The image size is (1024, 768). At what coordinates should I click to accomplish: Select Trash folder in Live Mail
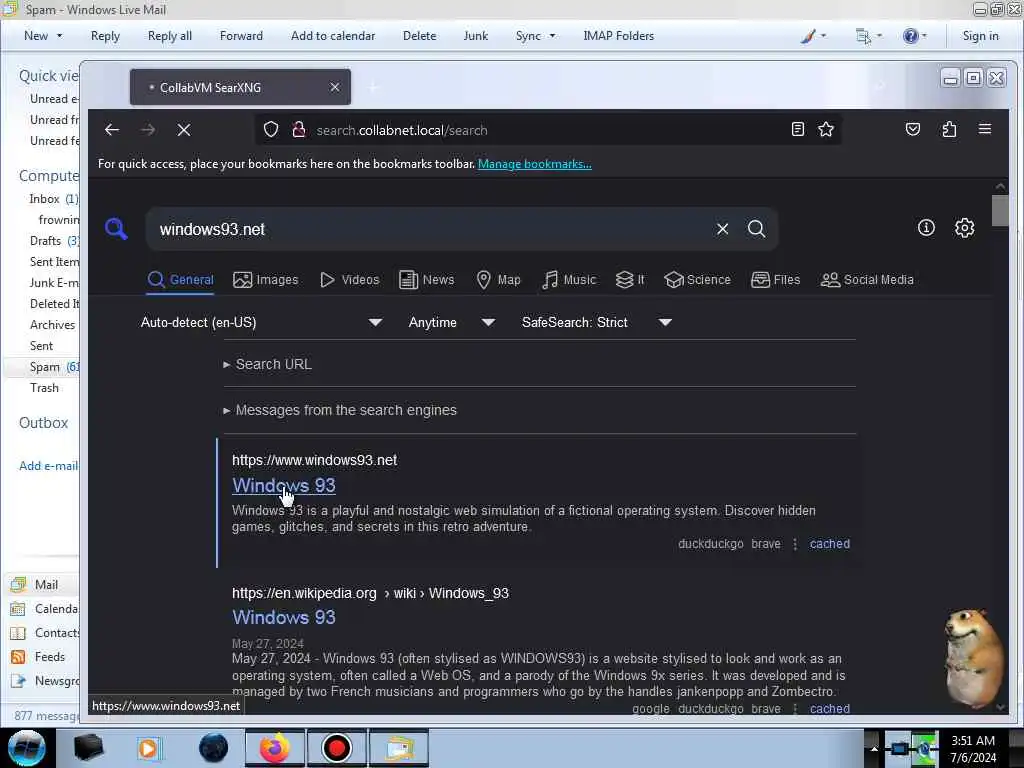[x=44, y=388]
